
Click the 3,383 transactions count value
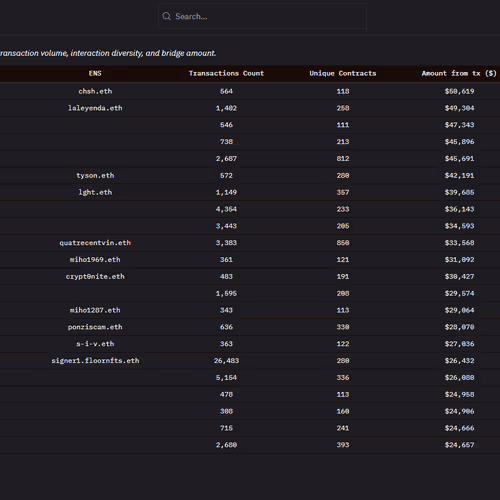pyautogui.click(x=226, y=243)
